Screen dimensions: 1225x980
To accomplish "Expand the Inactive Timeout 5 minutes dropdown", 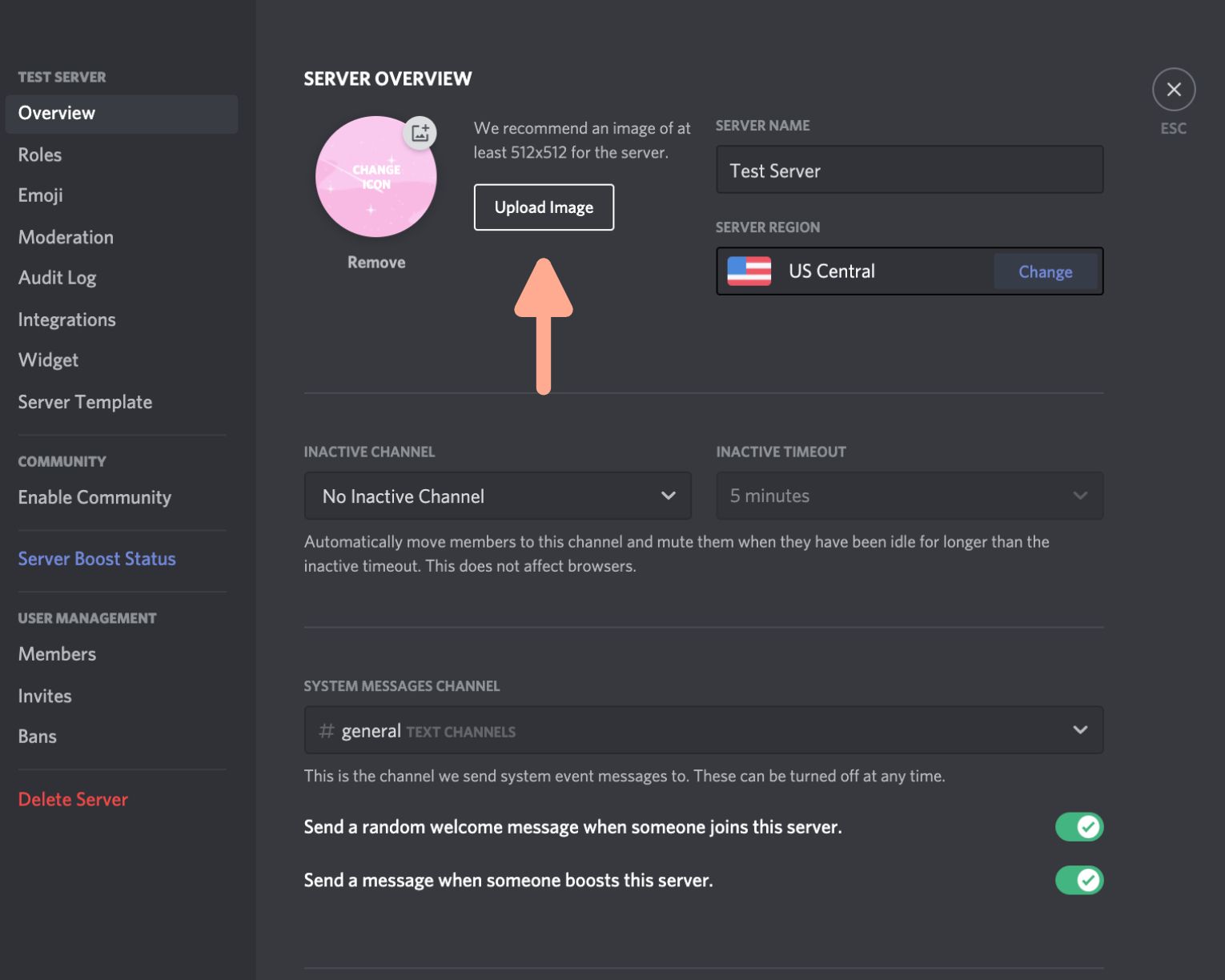I will pos(909,496).
